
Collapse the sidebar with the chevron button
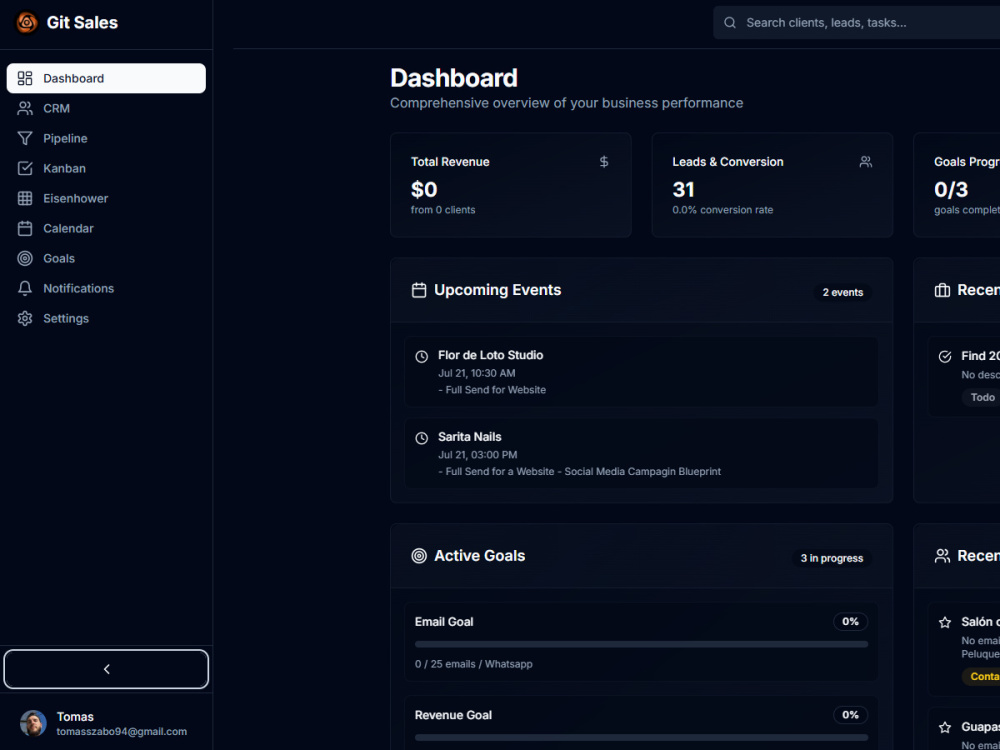(106, 669)
